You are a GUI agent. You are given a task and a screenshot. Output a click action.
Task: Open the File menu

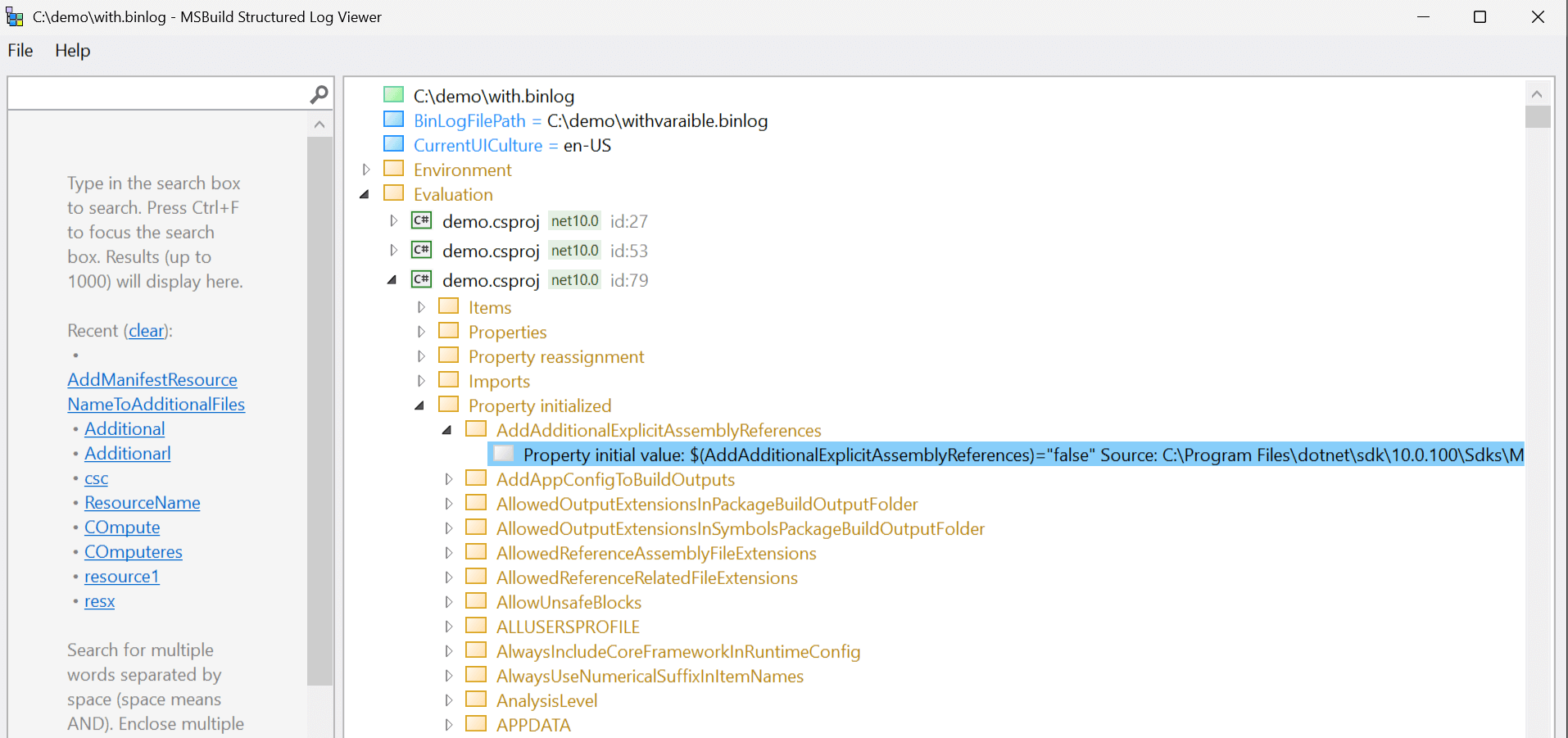20,51
